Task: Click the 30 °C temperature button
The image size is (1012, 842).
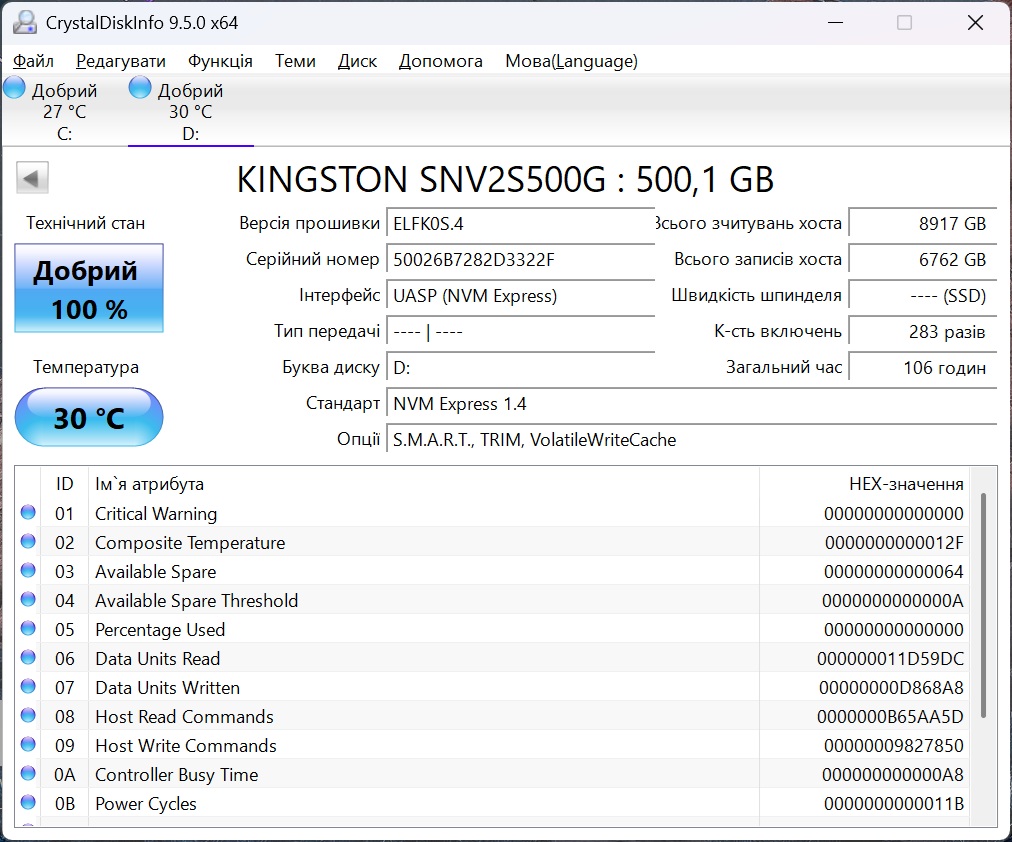Action: (x=89, y=417)
